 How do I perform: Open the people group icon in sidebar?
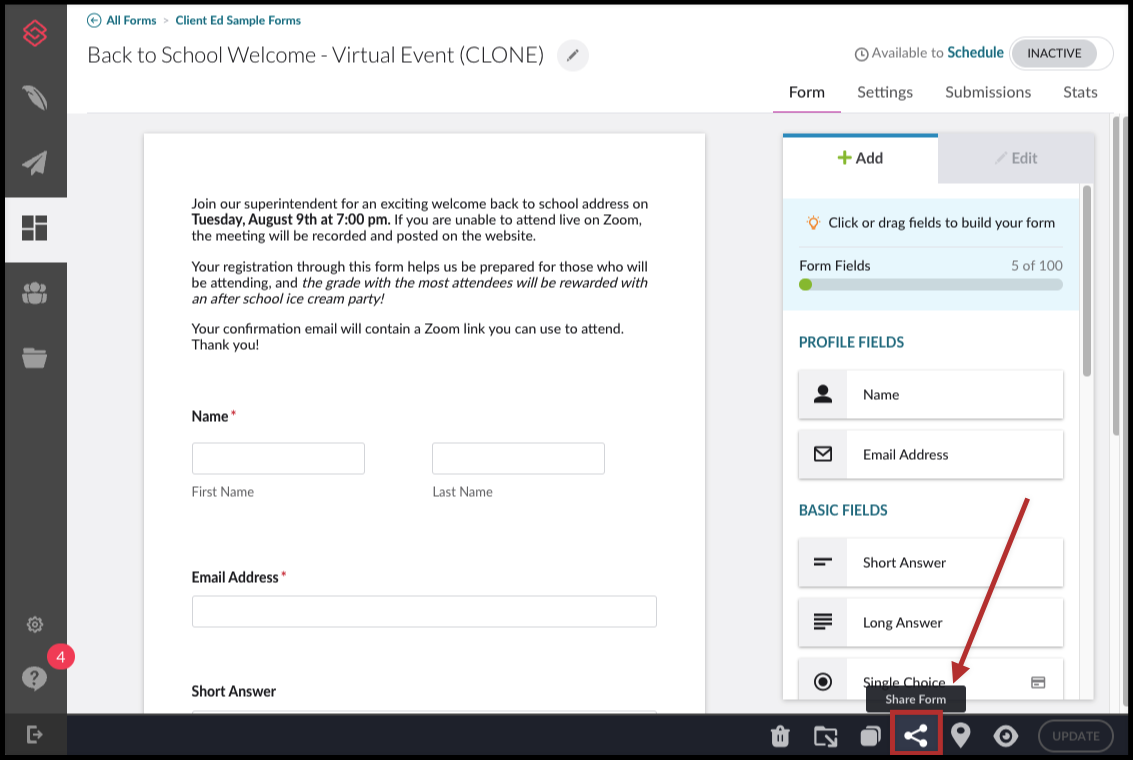point(35,293)
